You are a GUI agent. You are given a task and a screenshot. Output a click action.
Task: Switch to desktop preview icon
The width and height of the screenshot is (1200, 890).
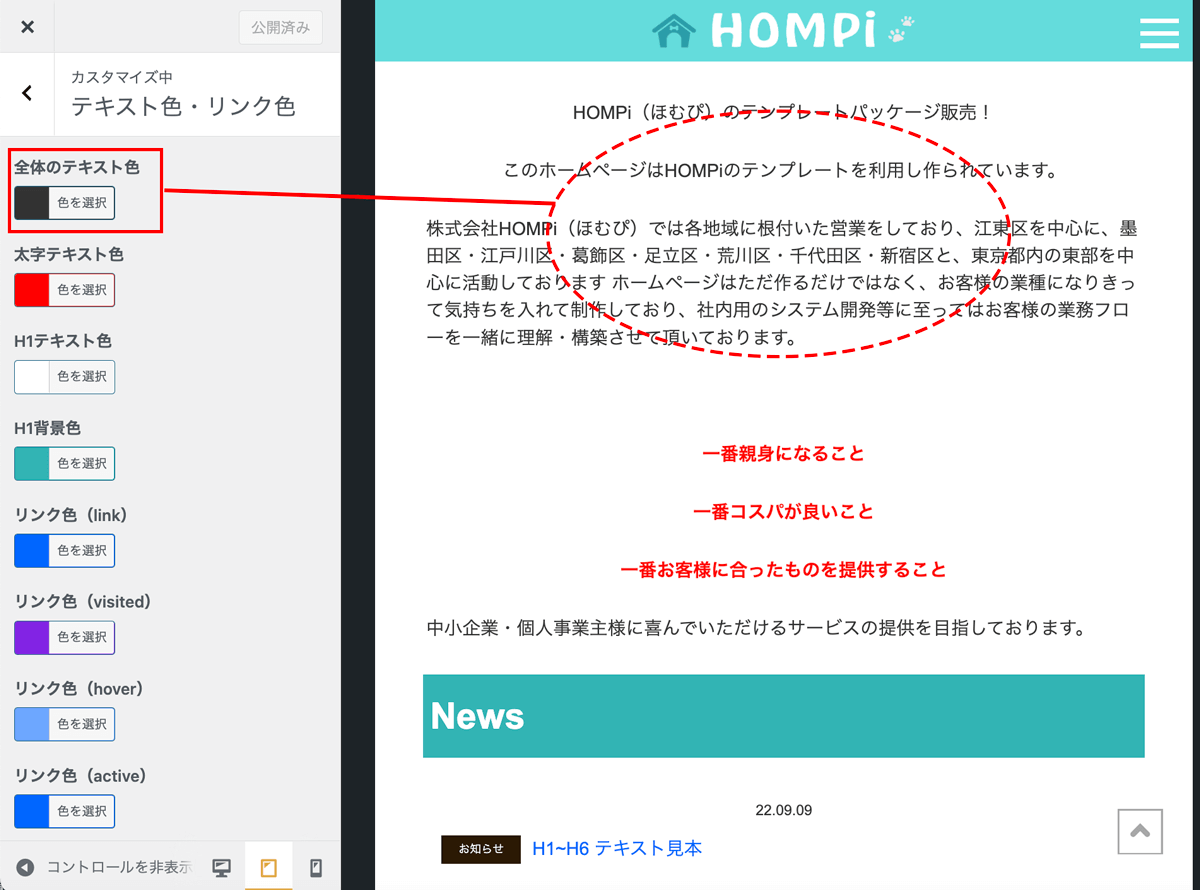pos(222,868)
